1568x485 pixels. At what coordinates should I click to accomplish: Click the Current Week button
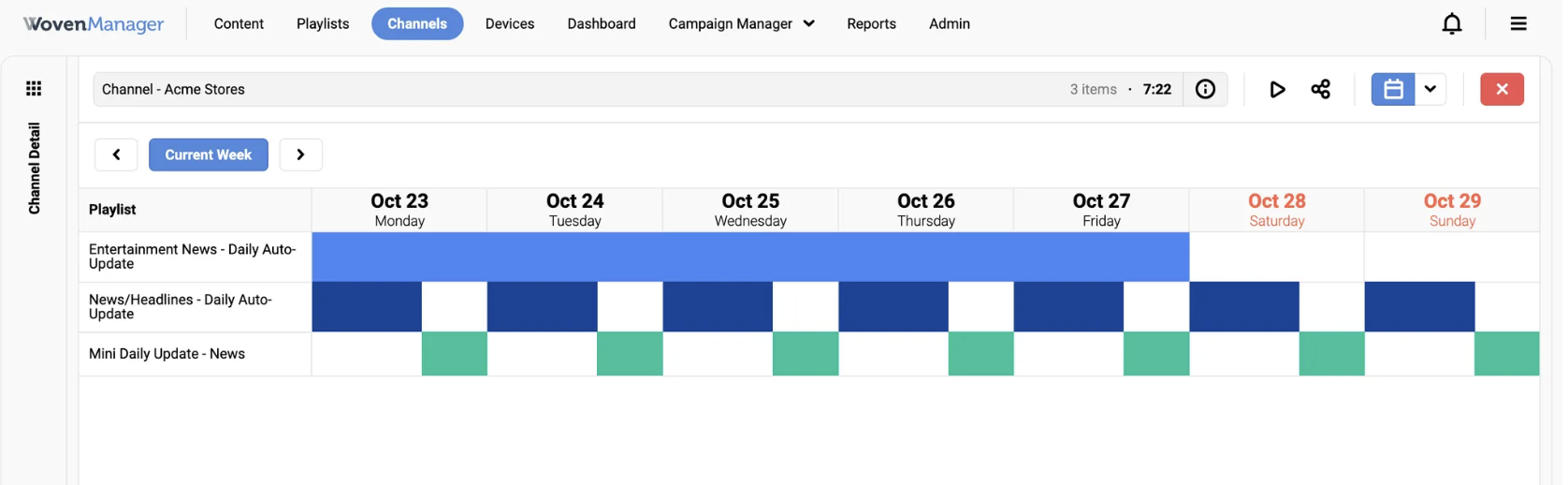point(209,154)
